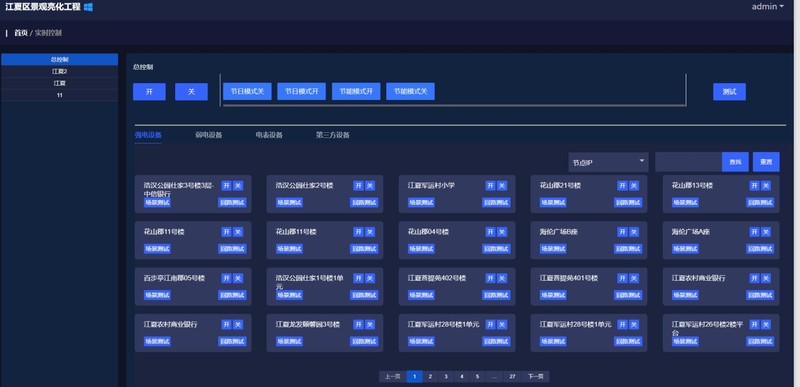Image resolution: width=800 pixels, height=387 pixels.
Task: Click 回路测试 on the 江夏军运村小学 card
Action: point(496,202)
